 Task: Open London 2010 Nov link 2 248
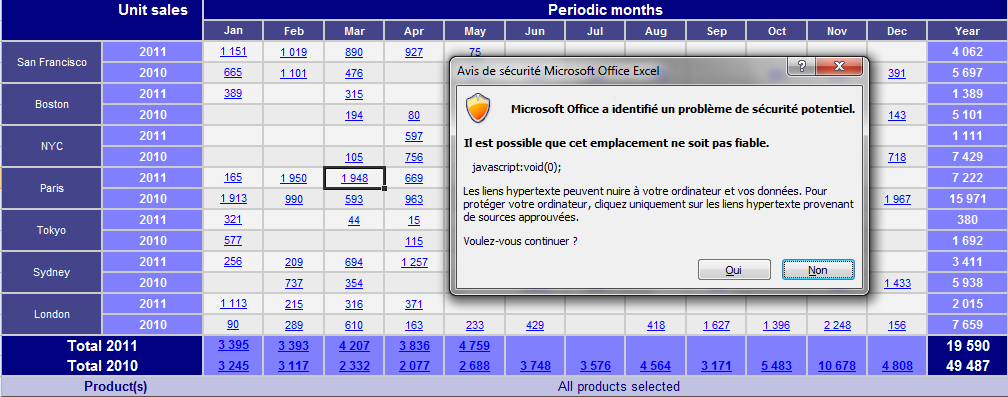coord(837,325)
